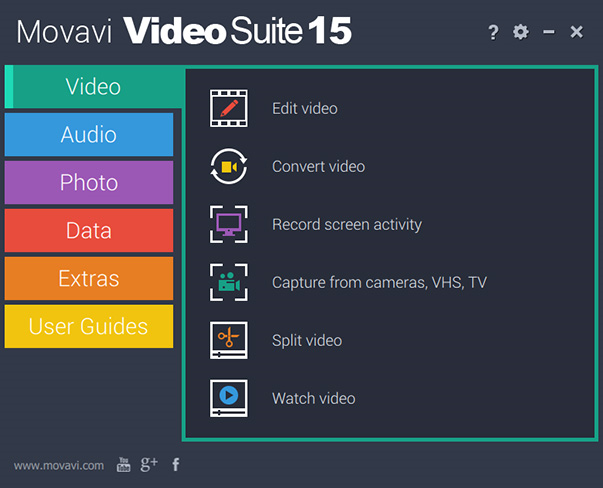
Task: Open help via the question mark icon
Action: tap(493, 32)
